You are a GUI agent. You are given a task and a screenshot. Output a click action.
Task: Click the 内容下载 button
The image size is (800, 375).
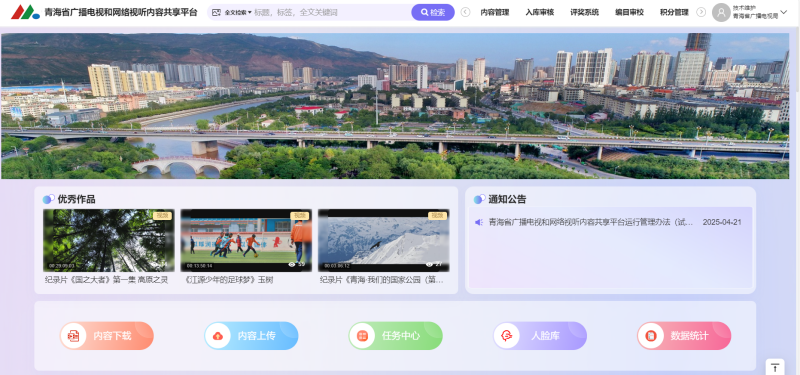click(x=107, y=336)
